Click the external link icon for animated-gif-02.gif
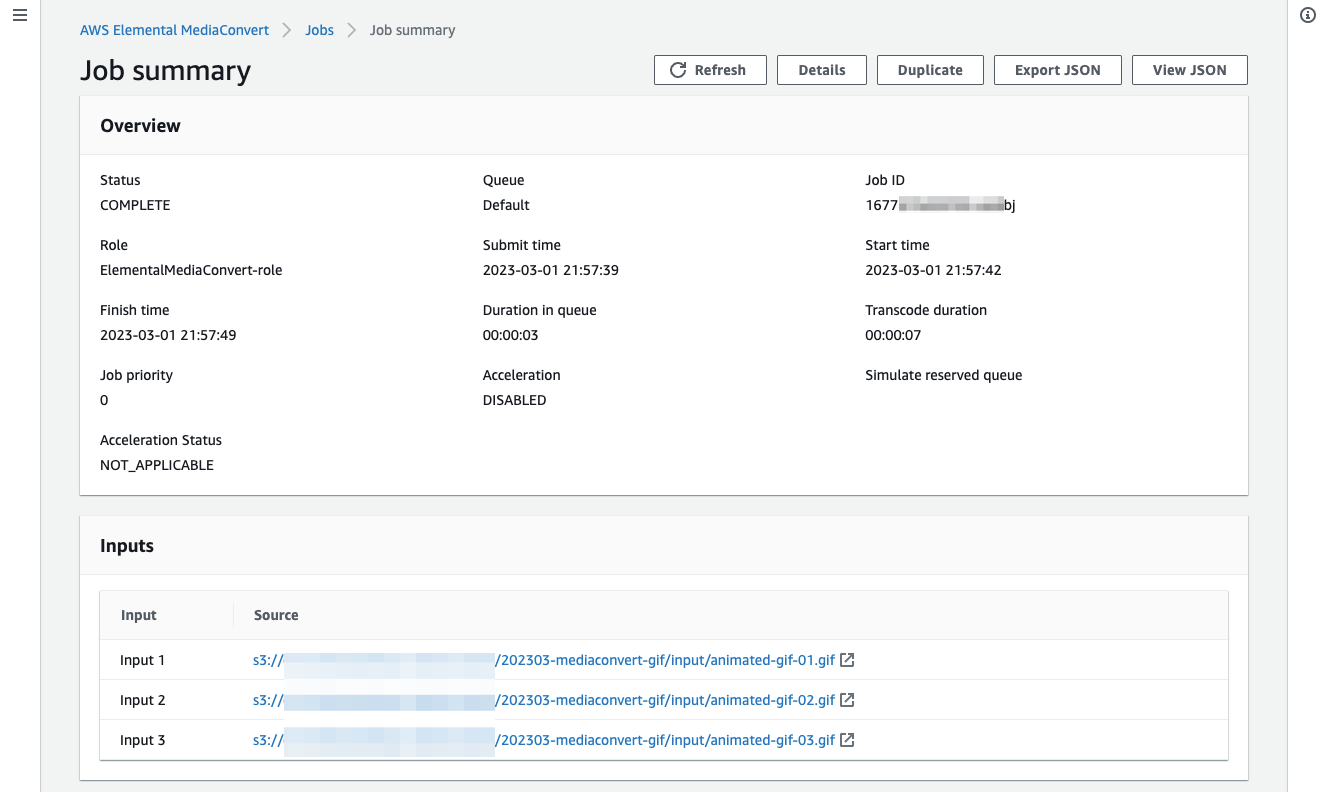 click(x=847, y=700)
